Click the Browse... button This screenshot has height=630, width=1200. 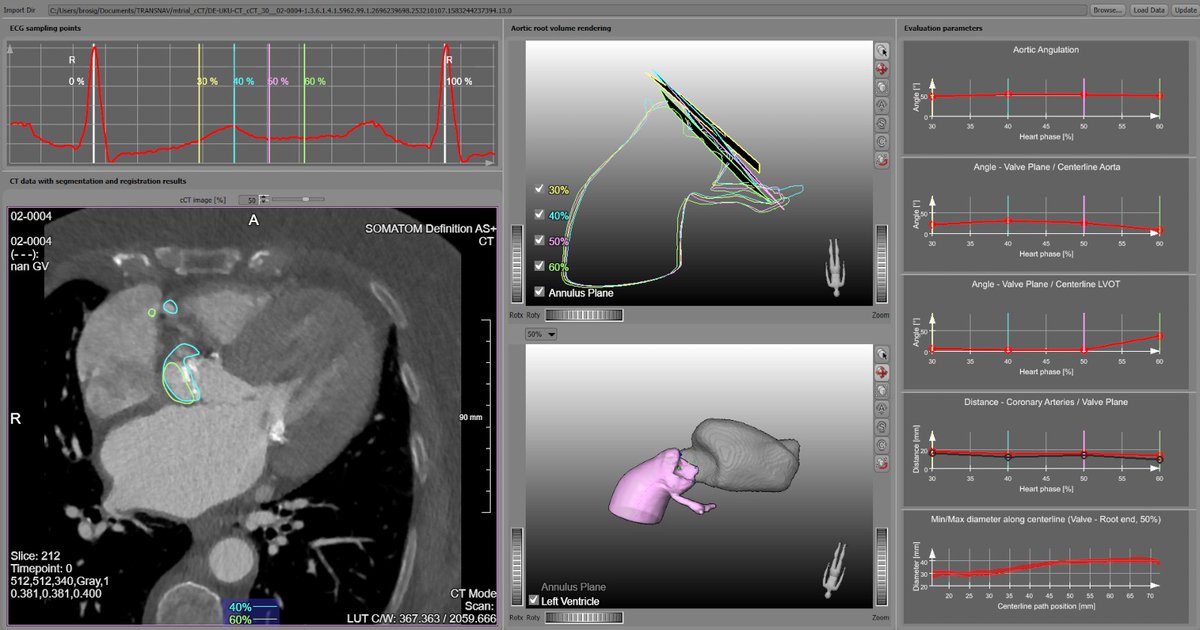point(1107,9)
